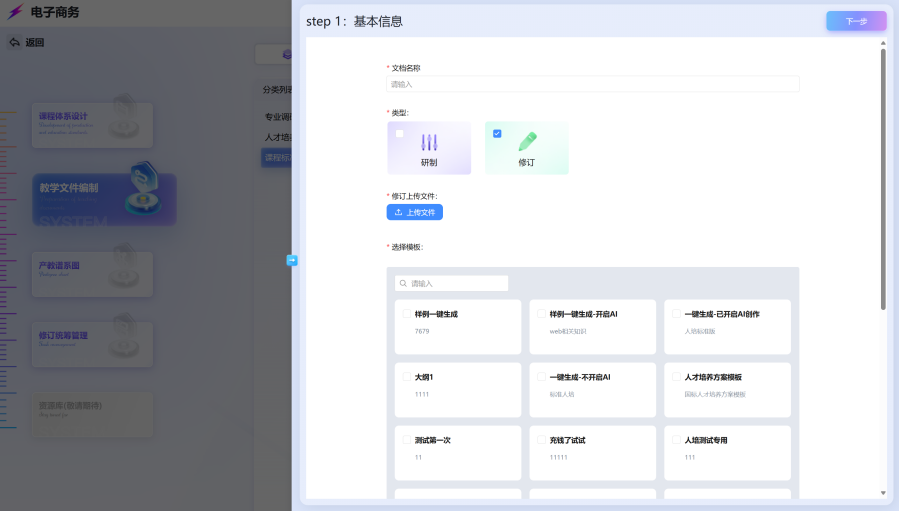Open the 产教谱系图 sidebar card
The width and height of the screenshot is (899, 511).
[92, 274]
